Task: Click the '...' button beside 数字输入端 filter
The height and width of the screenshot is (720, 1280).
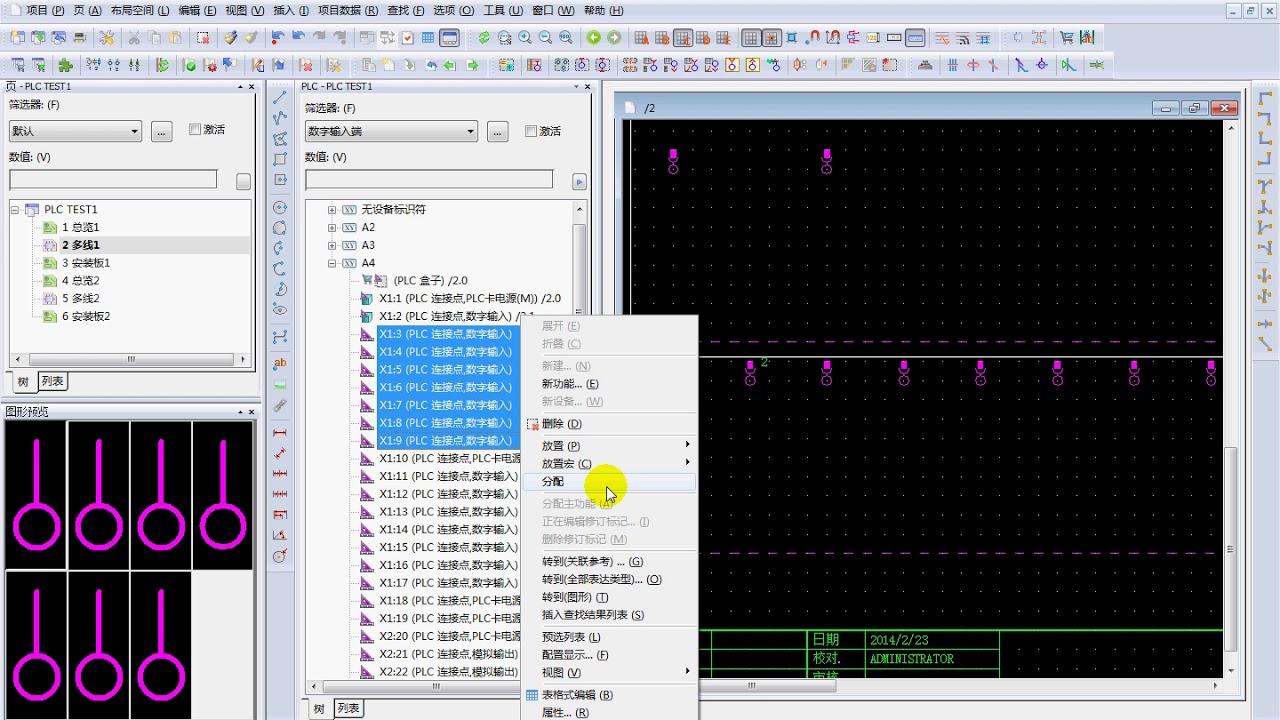Action: [x=498, y=132]
